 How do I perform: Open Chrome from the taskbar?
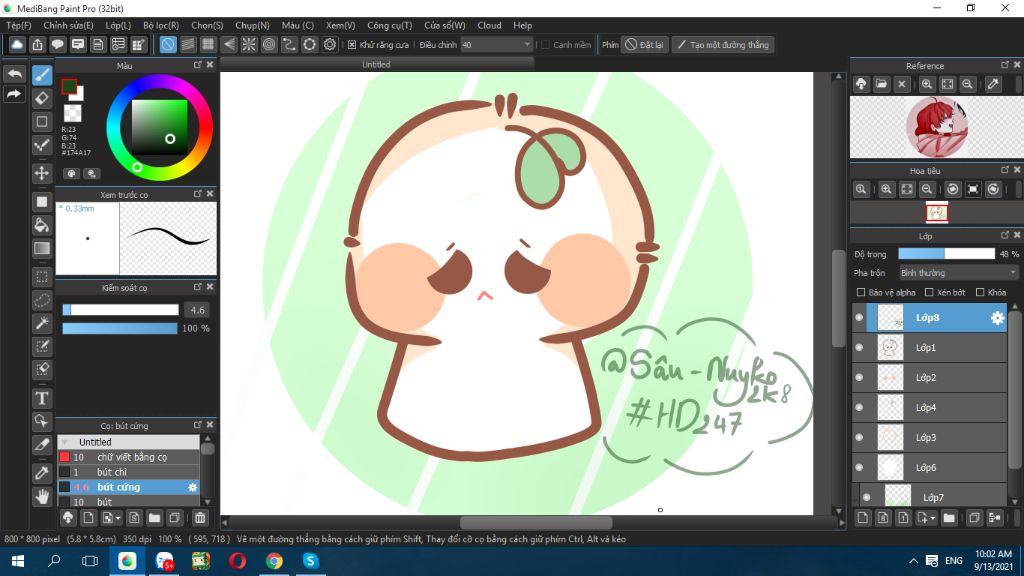274,561
